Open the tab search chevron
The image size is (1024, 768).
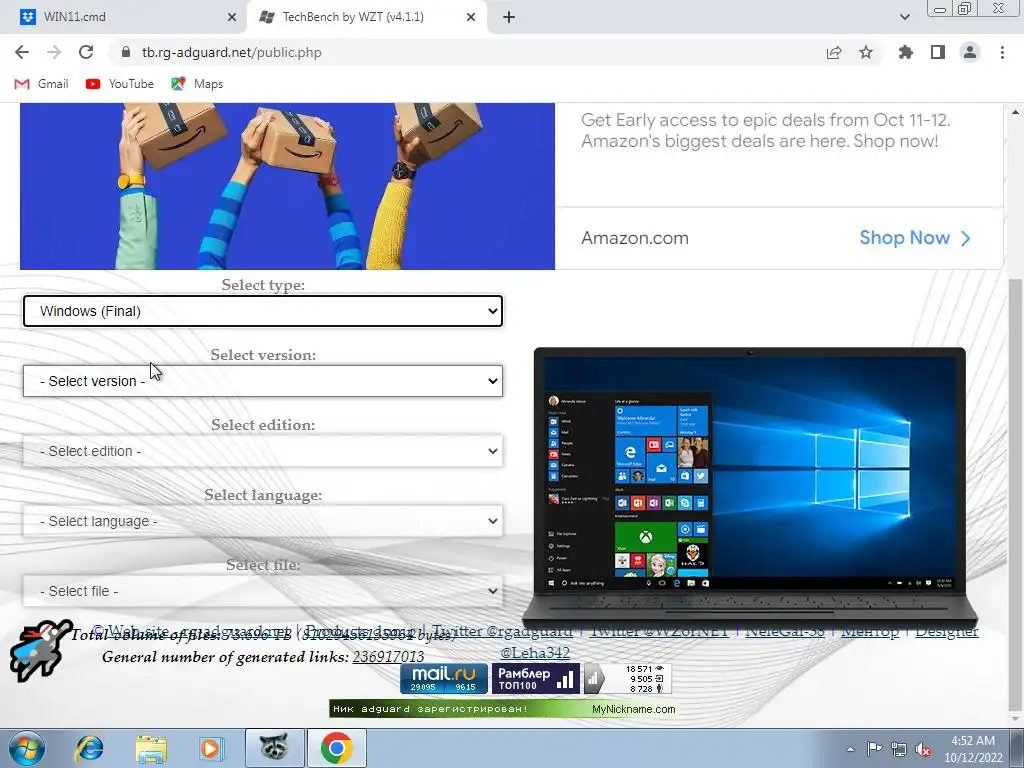tap(904, 17)
